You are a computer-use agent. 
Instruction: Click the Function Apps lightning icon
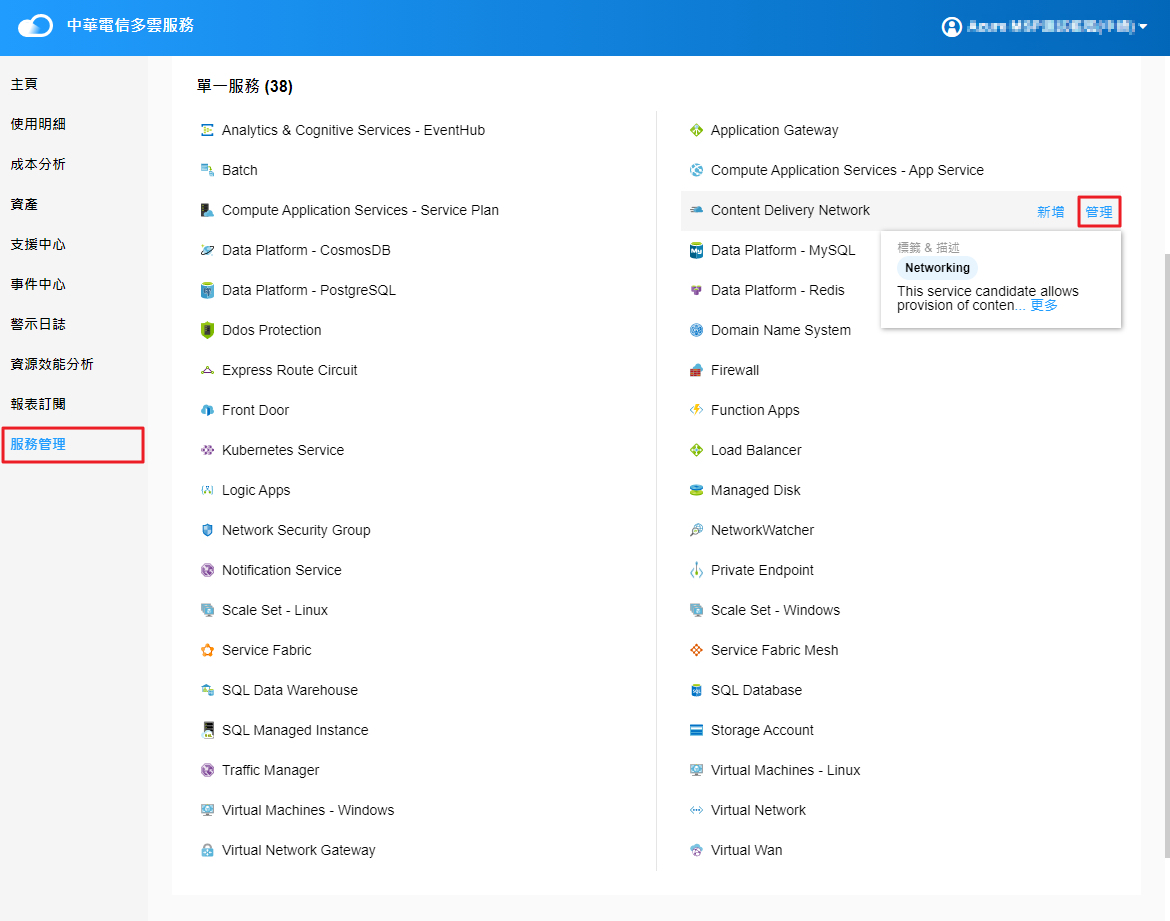(696, 410)
